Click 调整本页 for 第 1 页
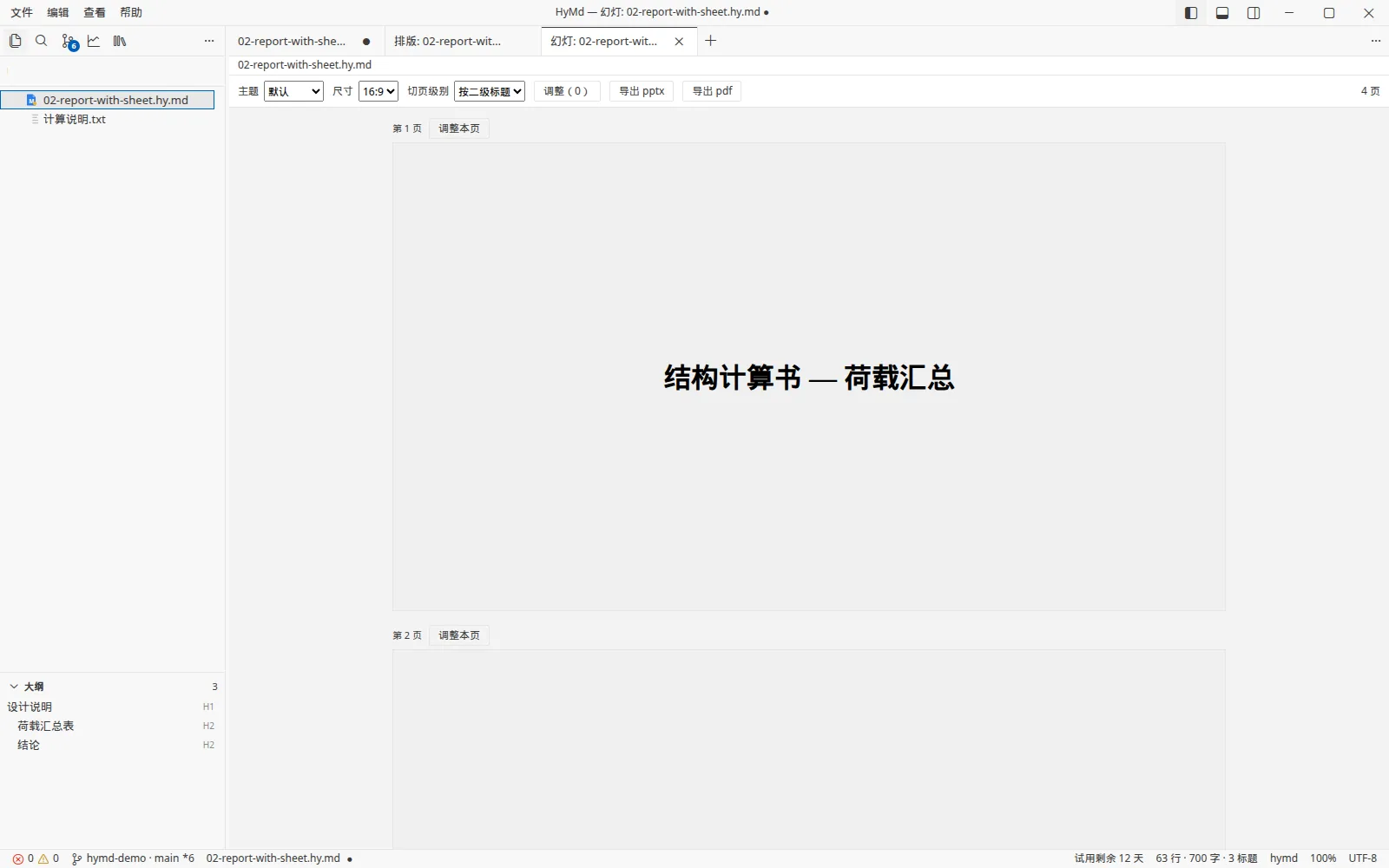 click(459, 128)
